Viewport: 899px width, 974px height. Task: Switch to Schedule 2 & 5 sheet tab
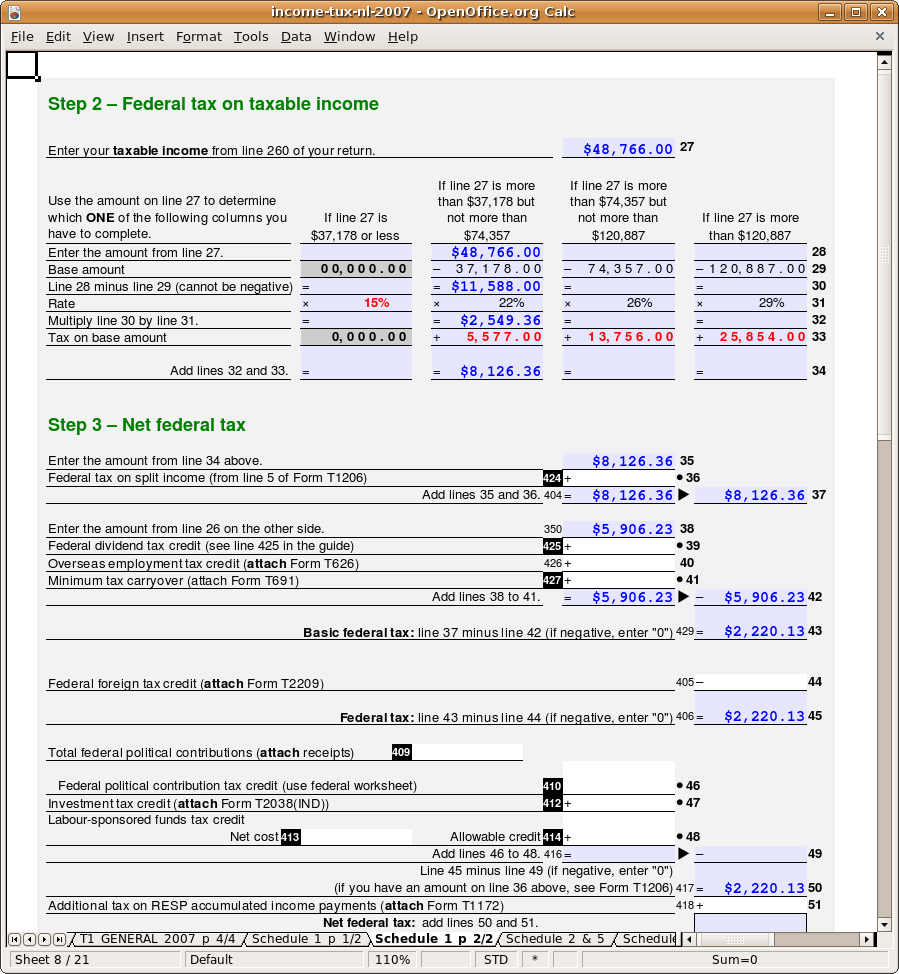555,939
